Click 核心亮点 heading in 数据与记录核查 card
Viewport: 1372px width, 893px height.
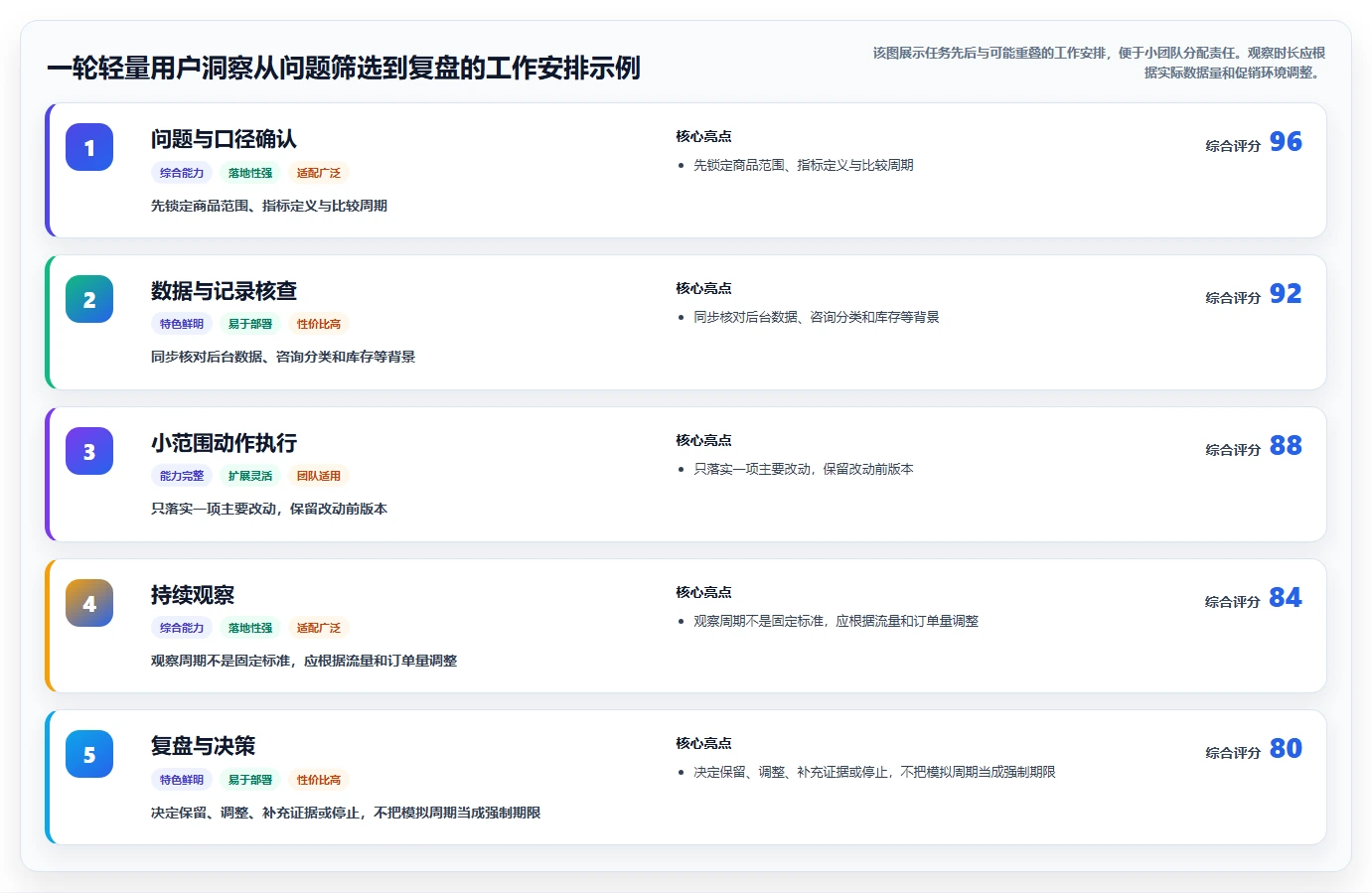pos(703,289)
